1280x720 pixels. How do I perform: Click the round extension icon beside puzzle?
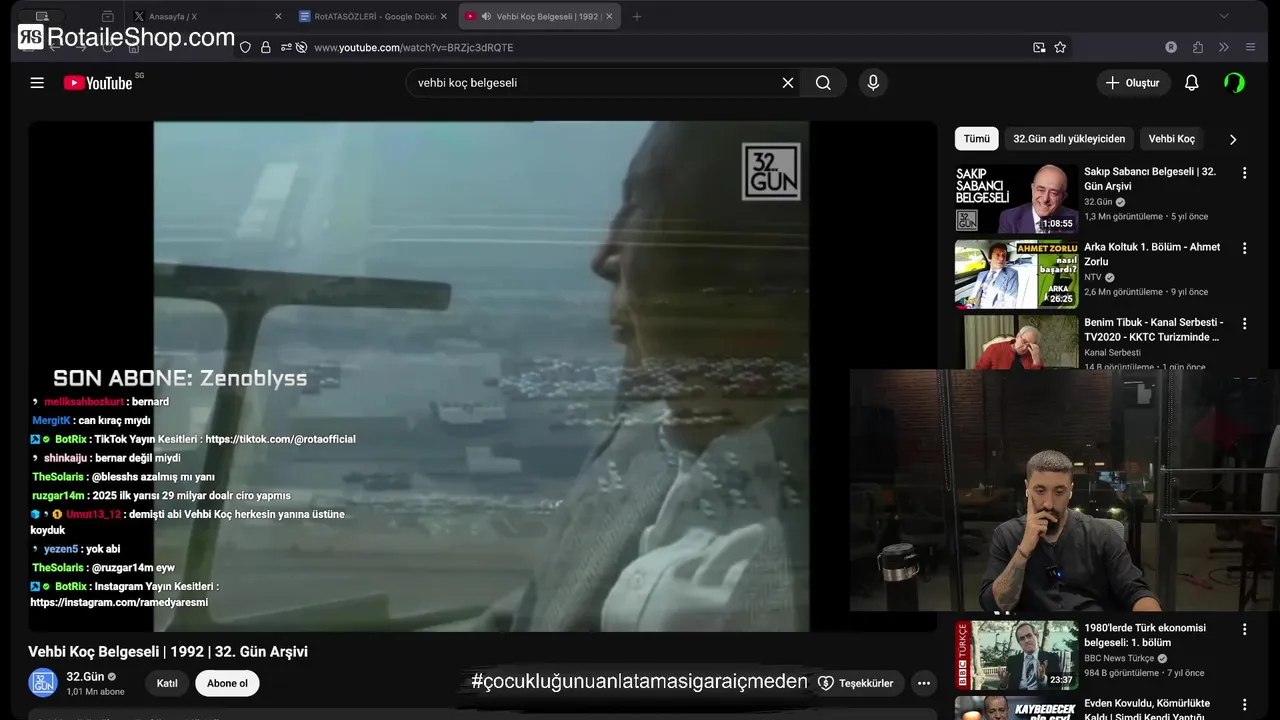[1171, 47]
